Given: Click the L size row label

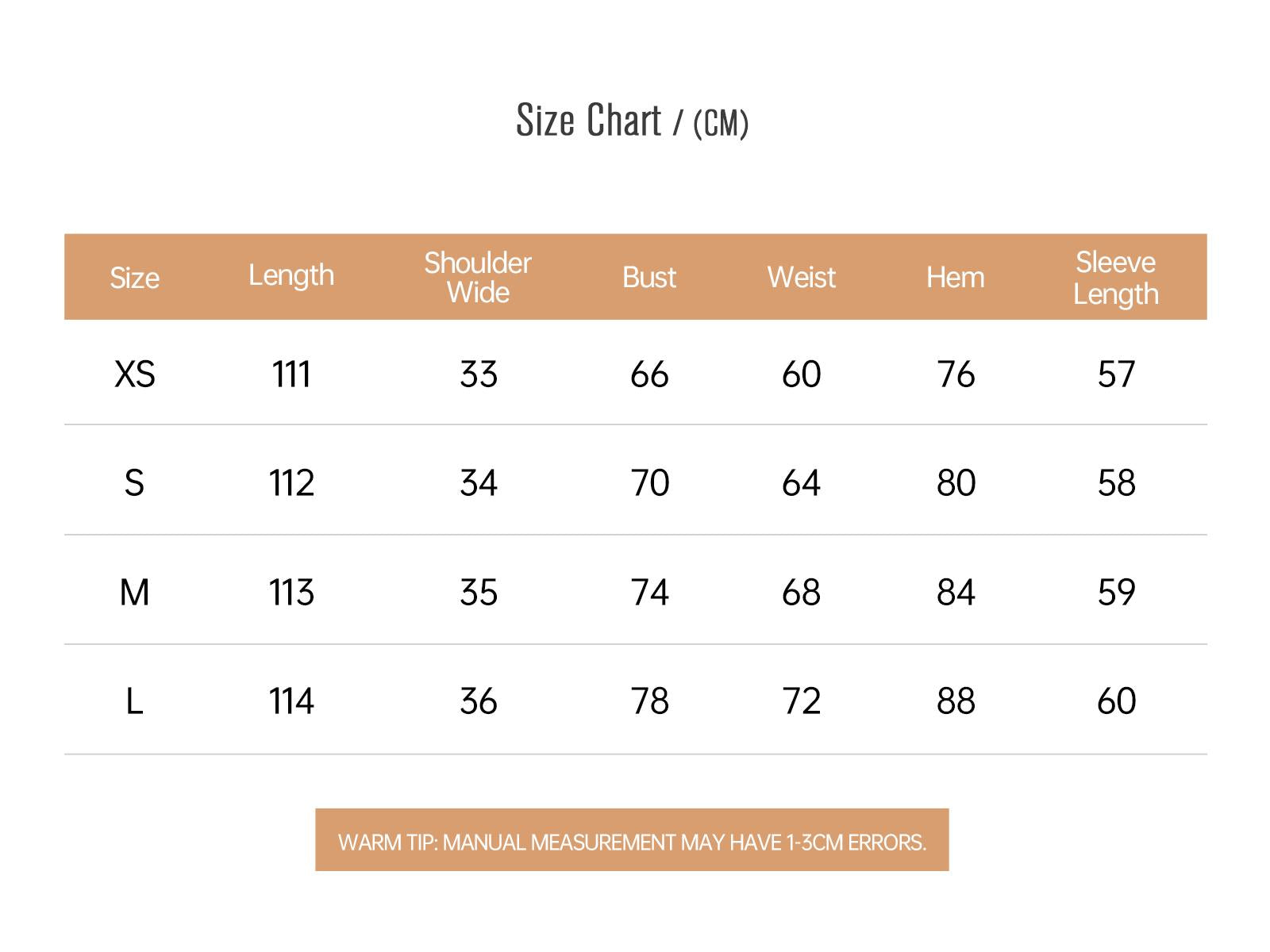Looking at the screenshot, I should coord(134,701).
